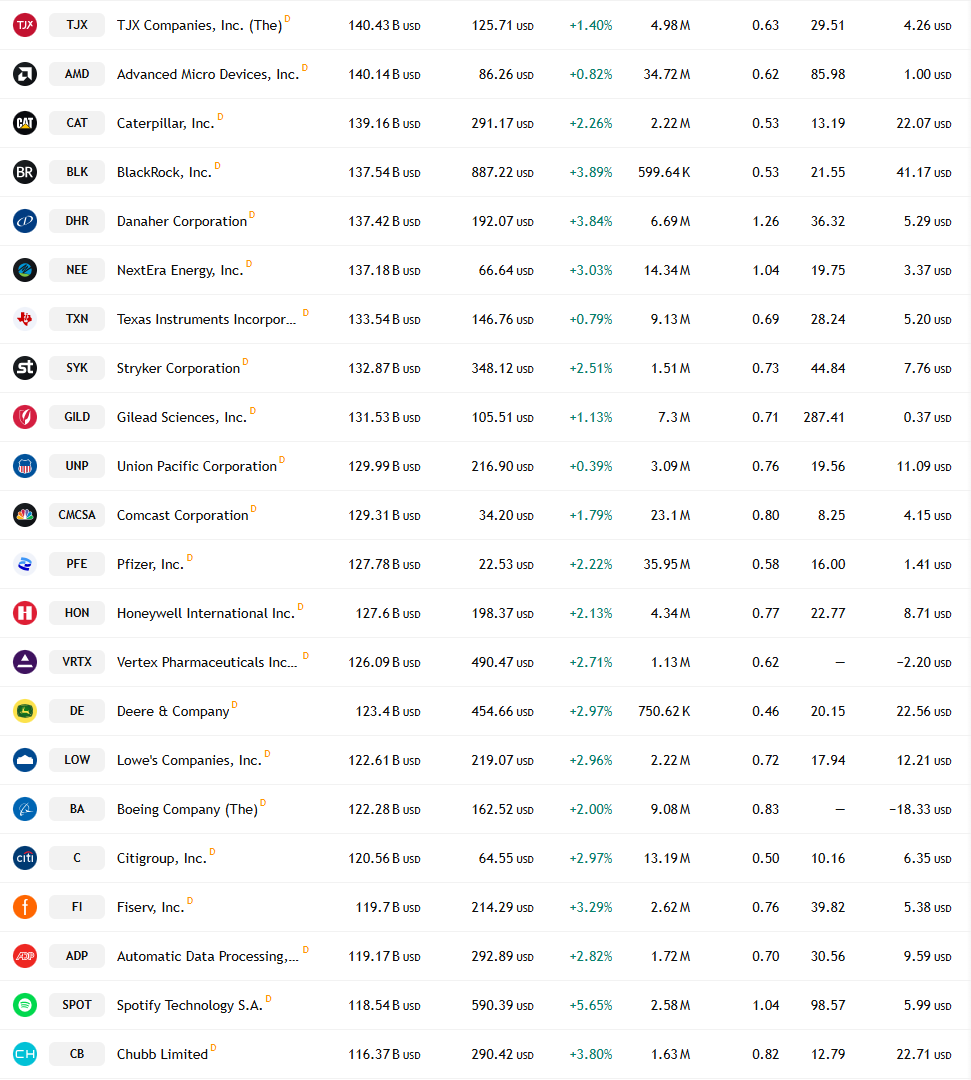Click volume value 35.95 M

(667, 564)
